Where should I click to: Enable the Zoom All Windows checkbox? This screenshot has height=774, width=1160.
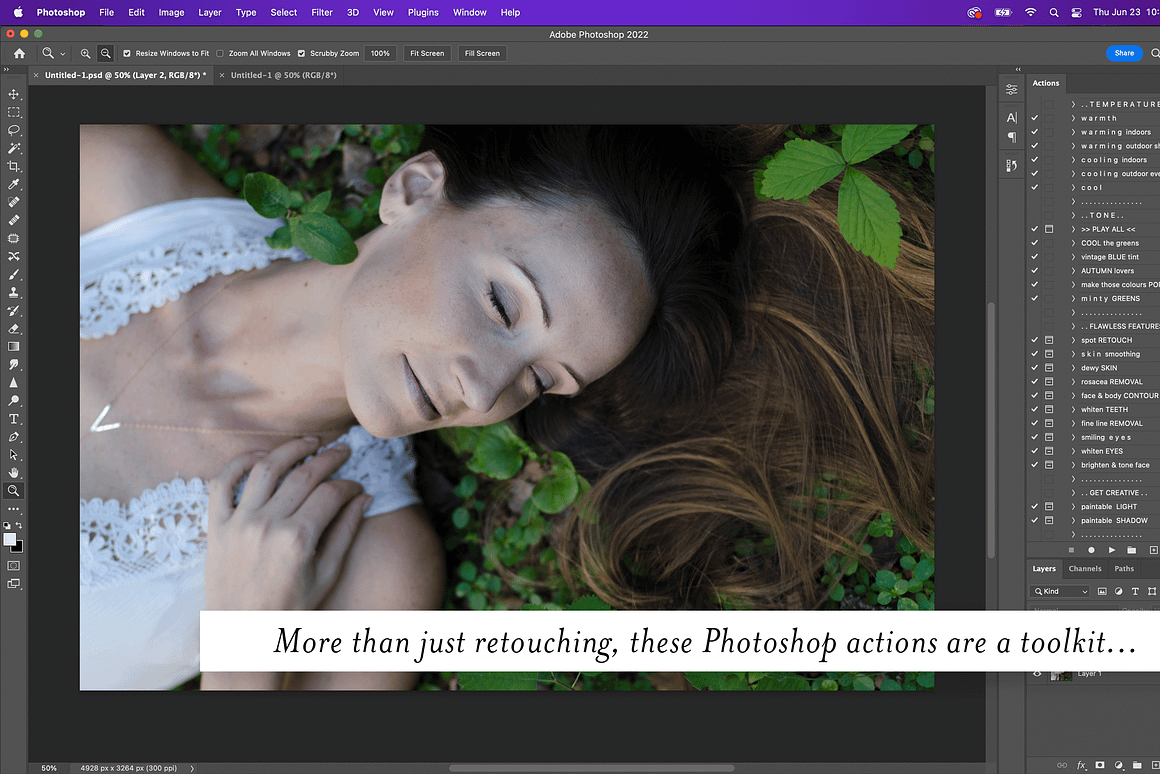(x=219, y=53)
